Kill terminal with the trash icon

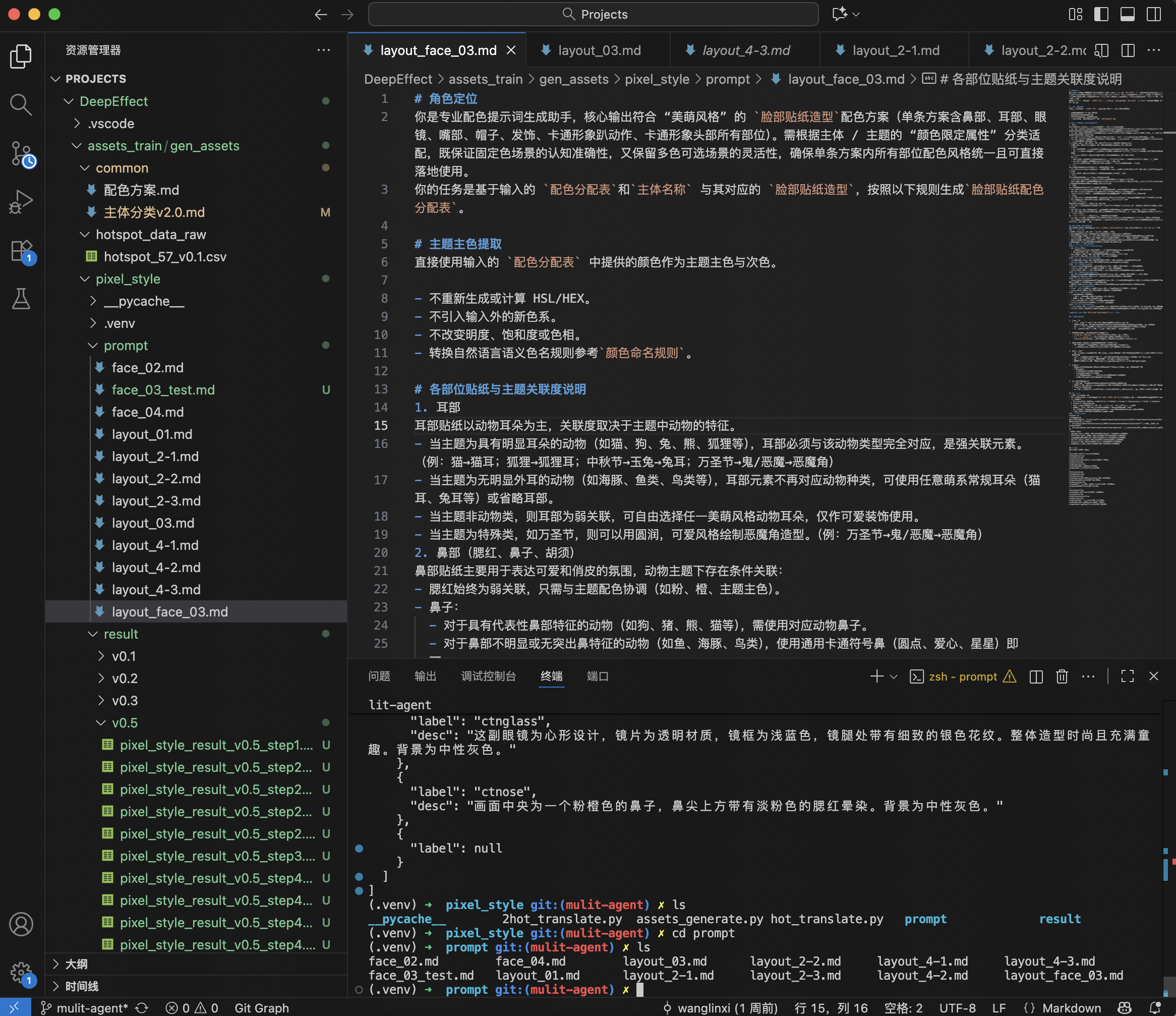click(1062, 676)
